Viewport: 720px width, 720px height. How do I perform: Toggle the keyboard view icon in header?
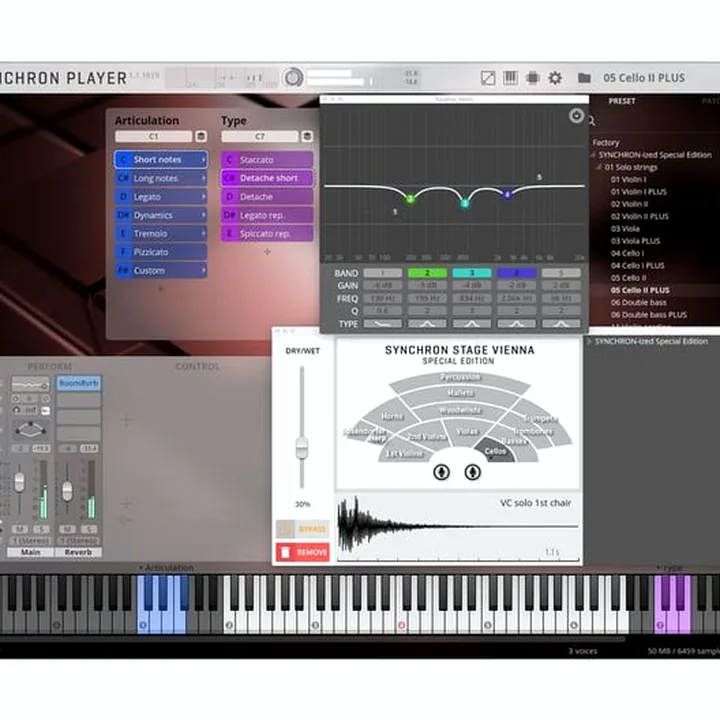[510, 78]
